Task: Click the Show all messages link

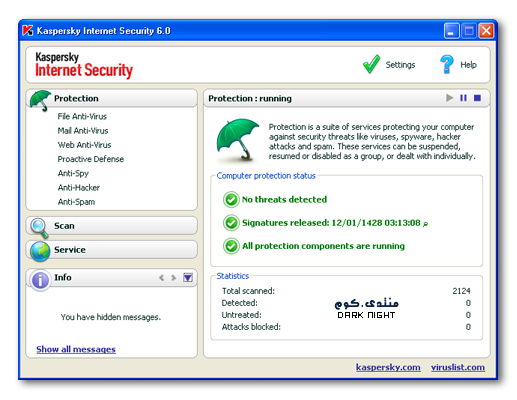Action: click(x=76, y=349)
